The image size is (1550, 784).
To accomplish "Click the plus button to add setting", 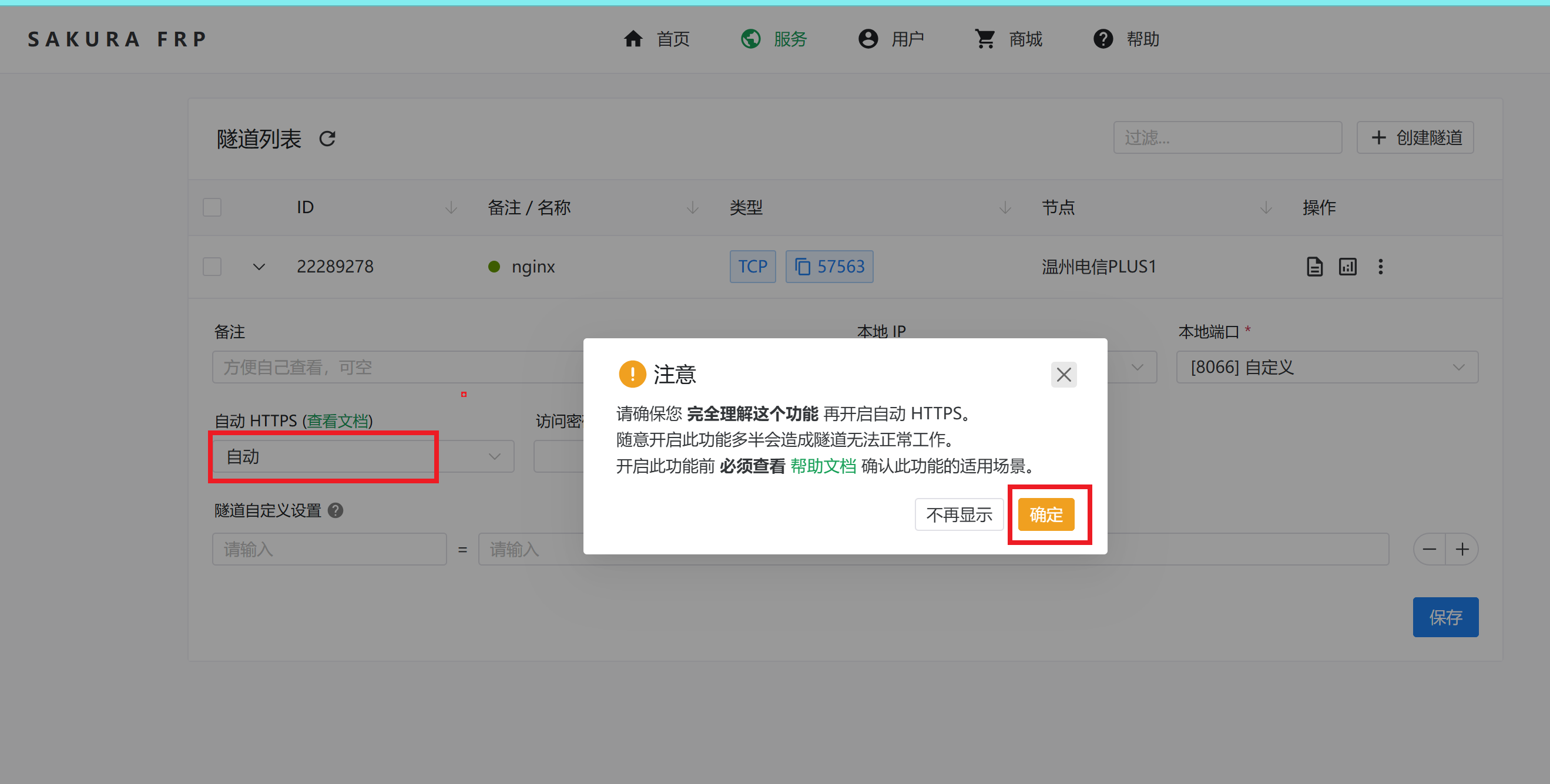I will [x=1462, y=549].
